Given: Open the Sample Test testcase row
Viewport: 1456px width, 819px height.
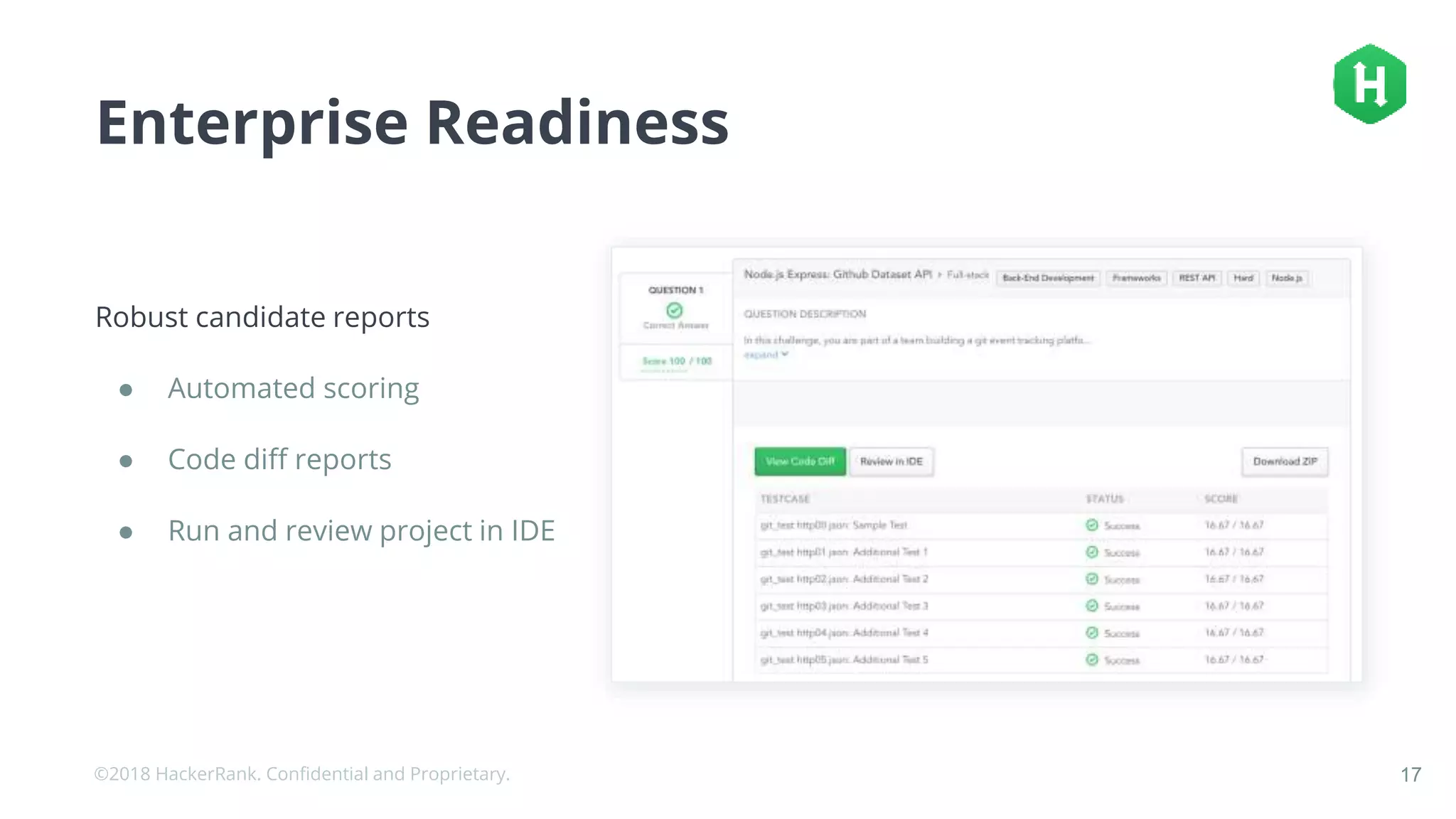Looking at the screenshot, I should pyautogui.click(x=833, y=525).
